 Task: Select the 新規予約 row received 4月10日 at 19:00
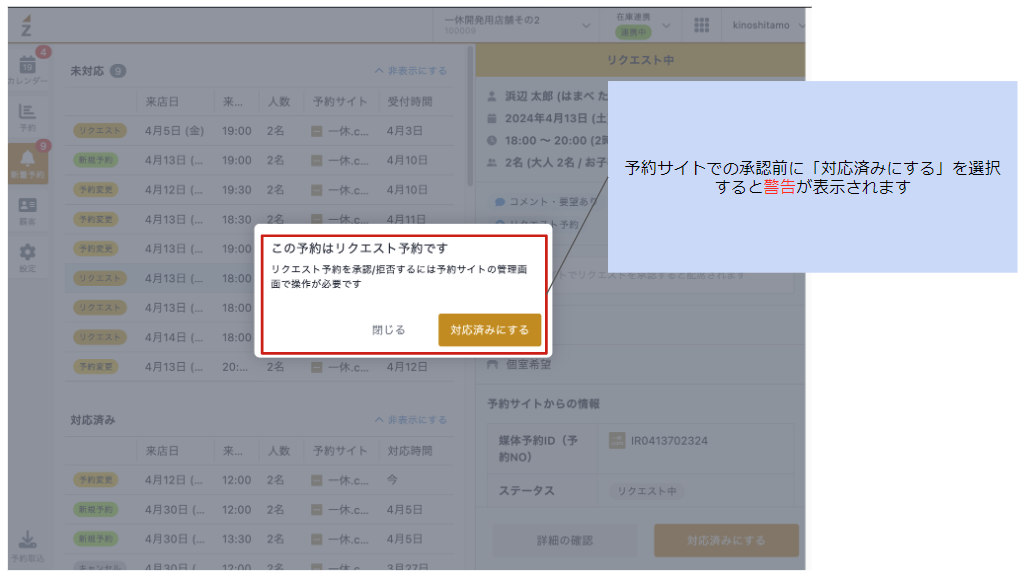click(260, 160)
